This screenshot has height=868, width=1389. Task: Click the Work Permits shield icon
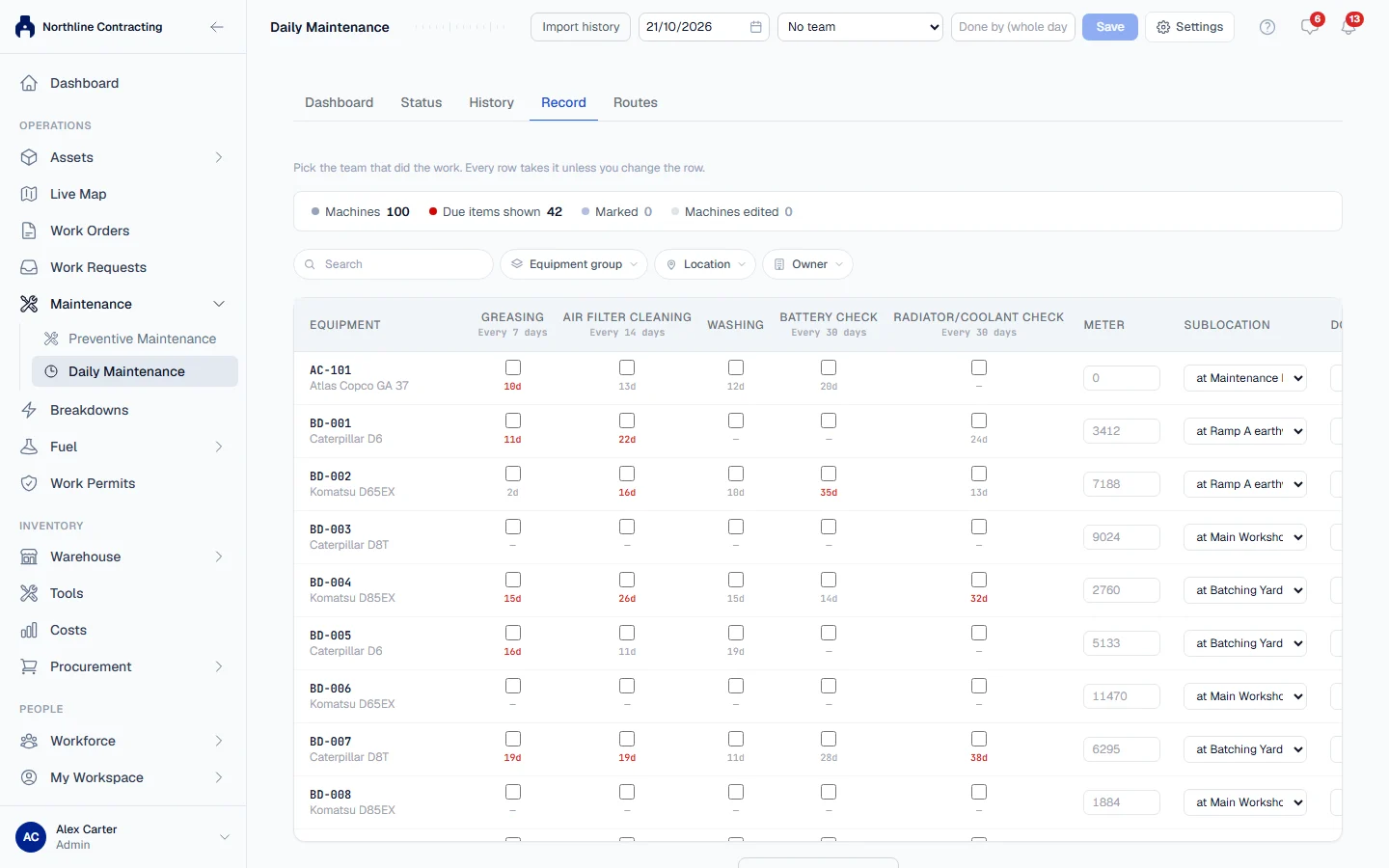point(29,483)
